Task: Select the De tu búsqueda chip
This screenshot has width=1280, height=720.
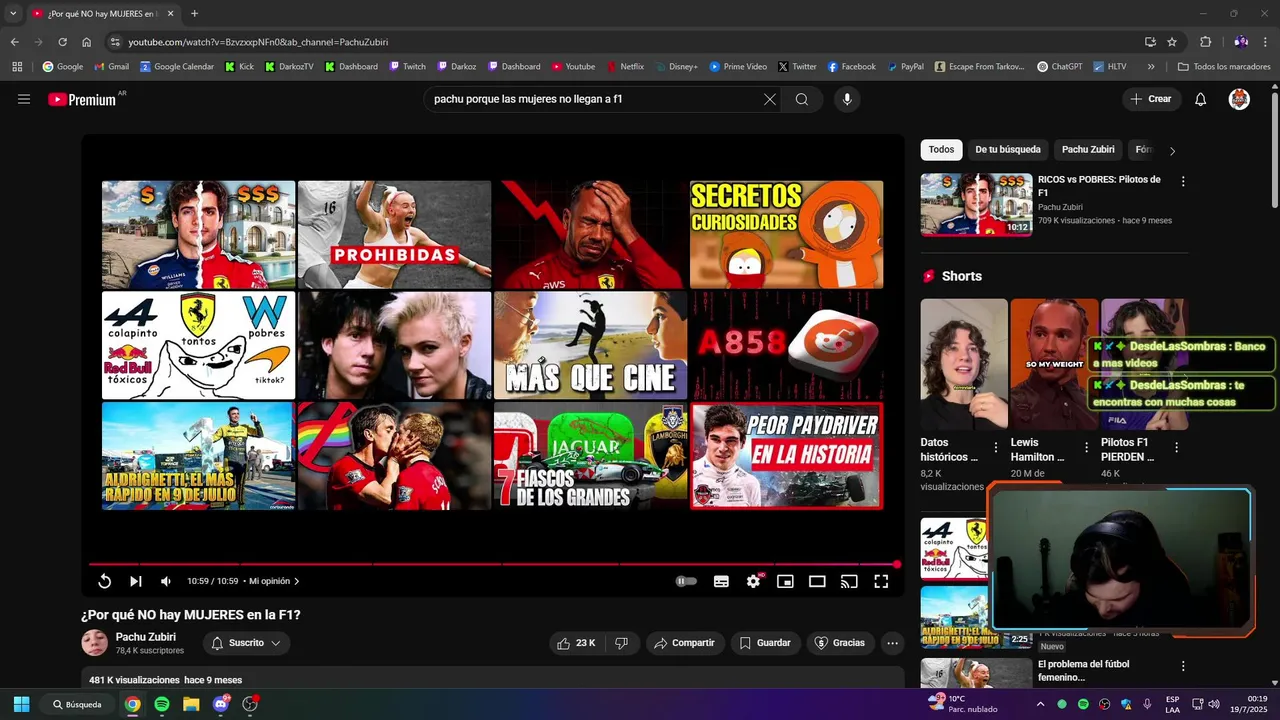Action: (x=1008, y=150)
